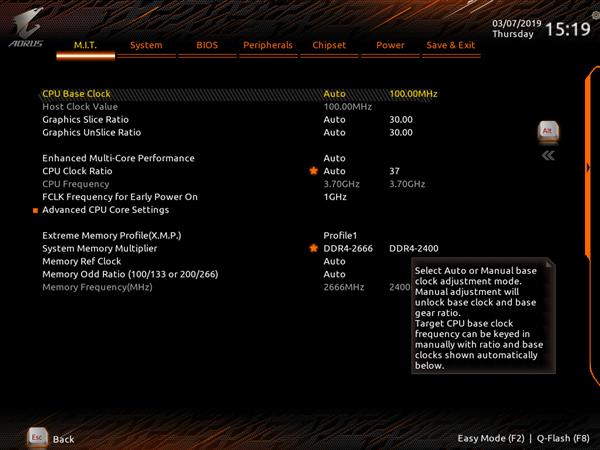Launch Q-Flash (F8)
This screenshot has height=450, width=600.
(x=563, y=438)
